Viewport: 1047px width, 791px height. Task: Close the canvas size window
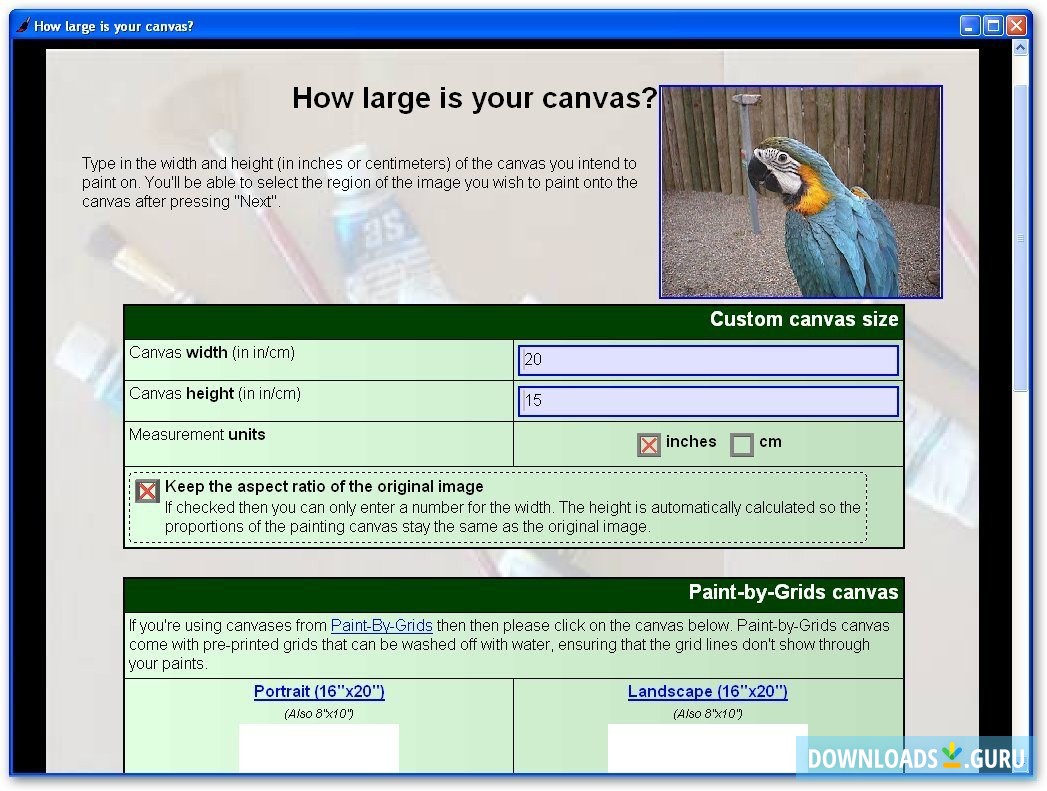pos(1016,25)
